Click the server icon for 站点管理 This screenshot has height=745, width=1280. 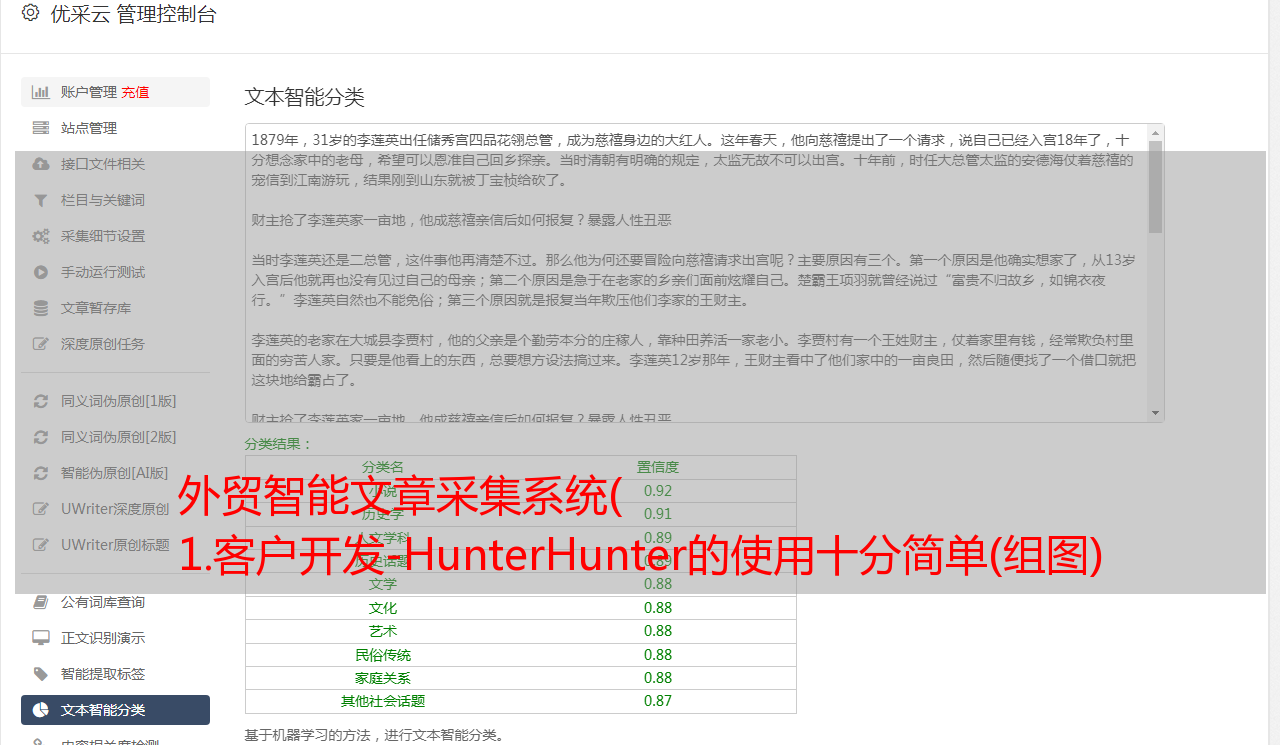(x=41, y=128)
